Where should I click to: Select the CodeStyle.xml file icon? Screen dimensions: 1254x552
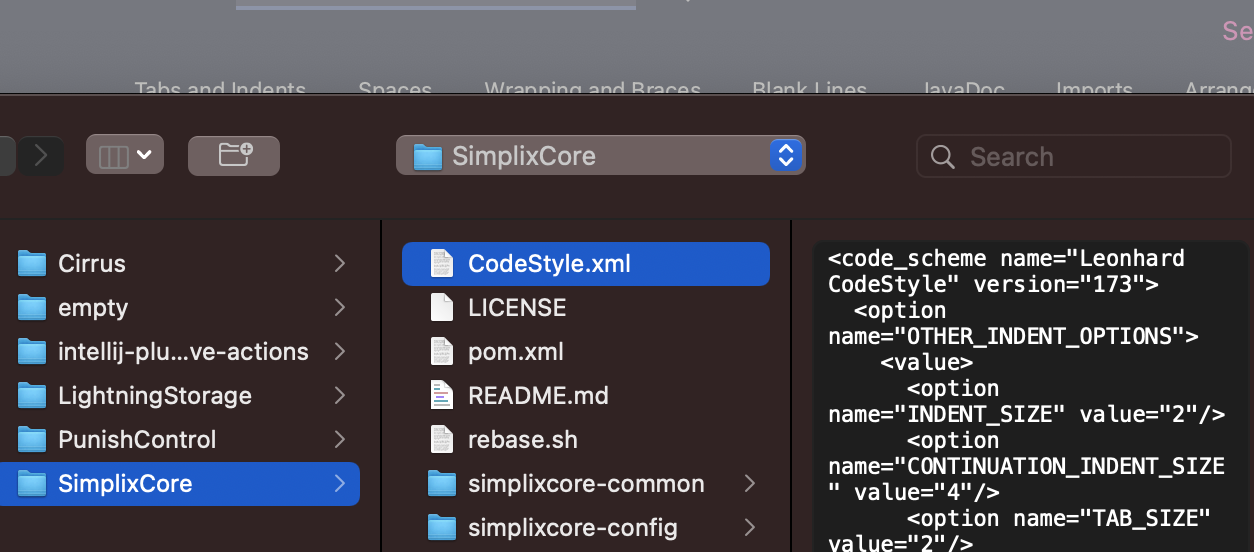point(442,264)
